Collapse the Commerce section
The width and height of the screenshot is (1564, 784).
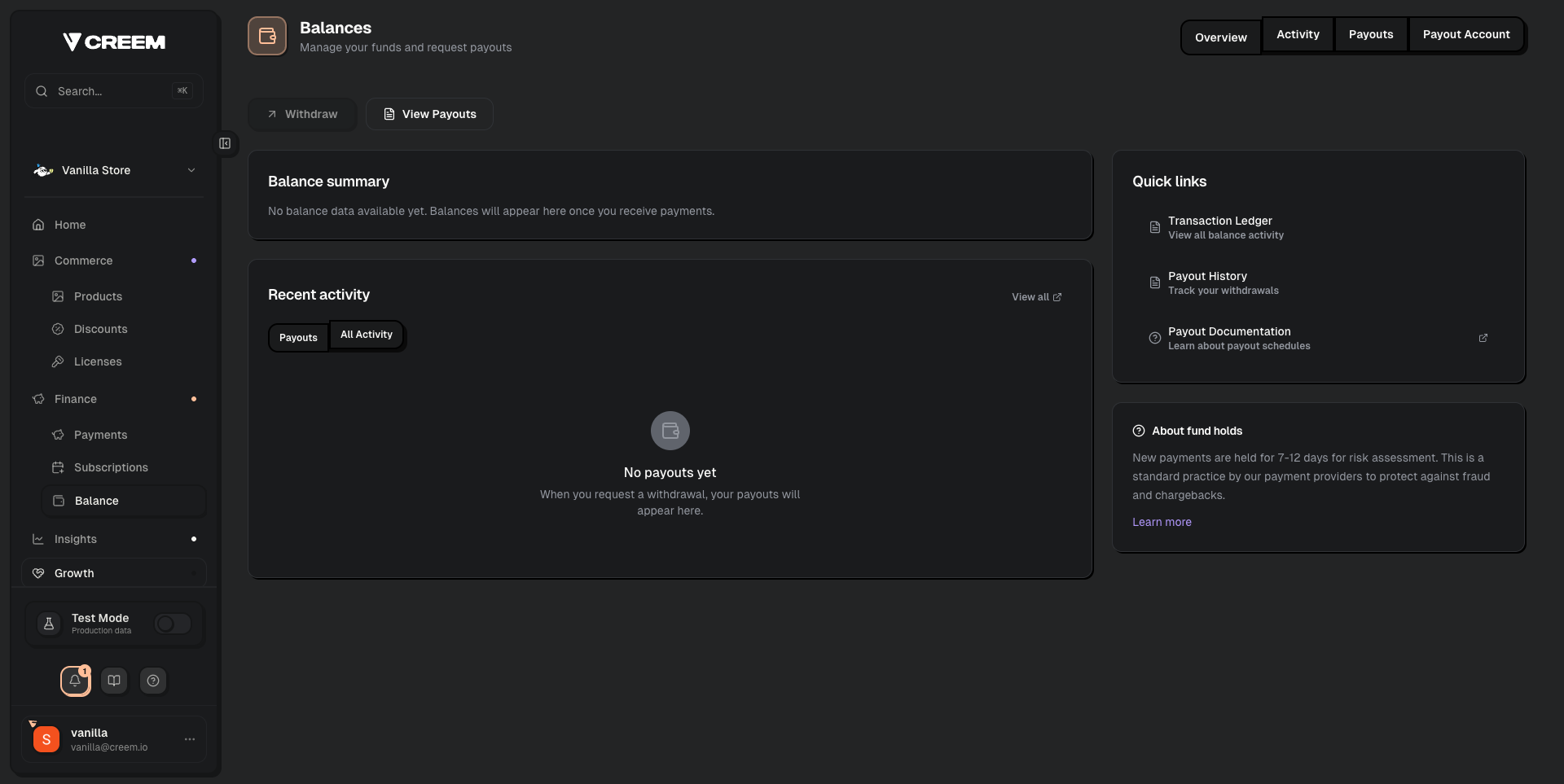[x=114, y=261]
